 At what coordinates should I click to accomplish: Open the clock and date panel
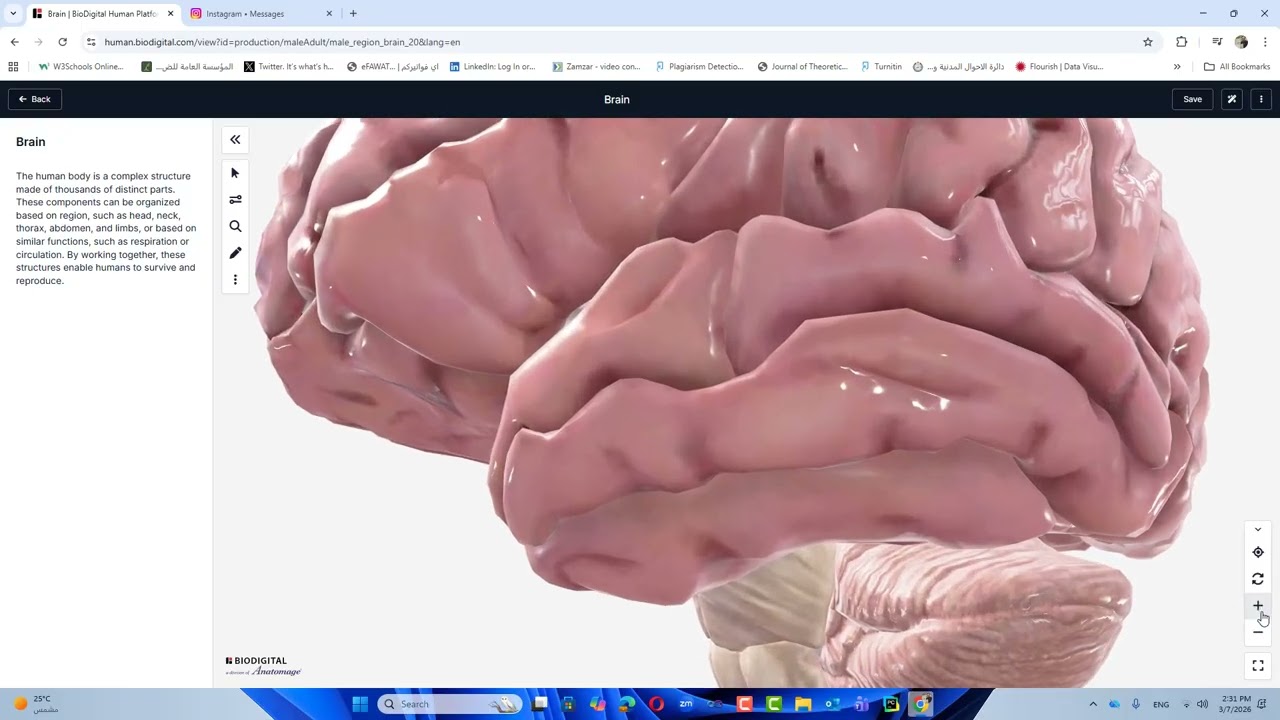1236,704
